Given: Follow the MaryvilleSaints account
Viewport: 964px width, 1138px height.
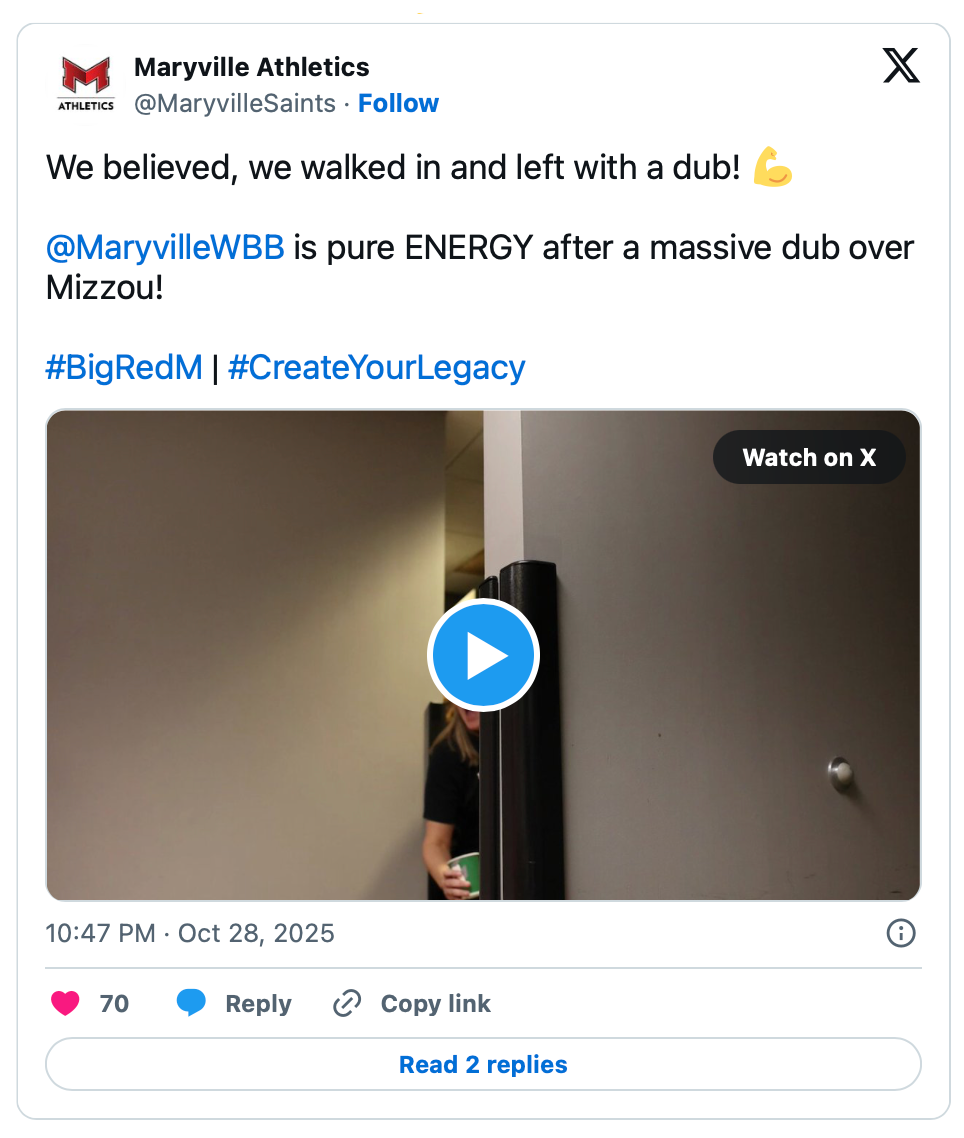Looking at the screenshot, I should (398, 103).
